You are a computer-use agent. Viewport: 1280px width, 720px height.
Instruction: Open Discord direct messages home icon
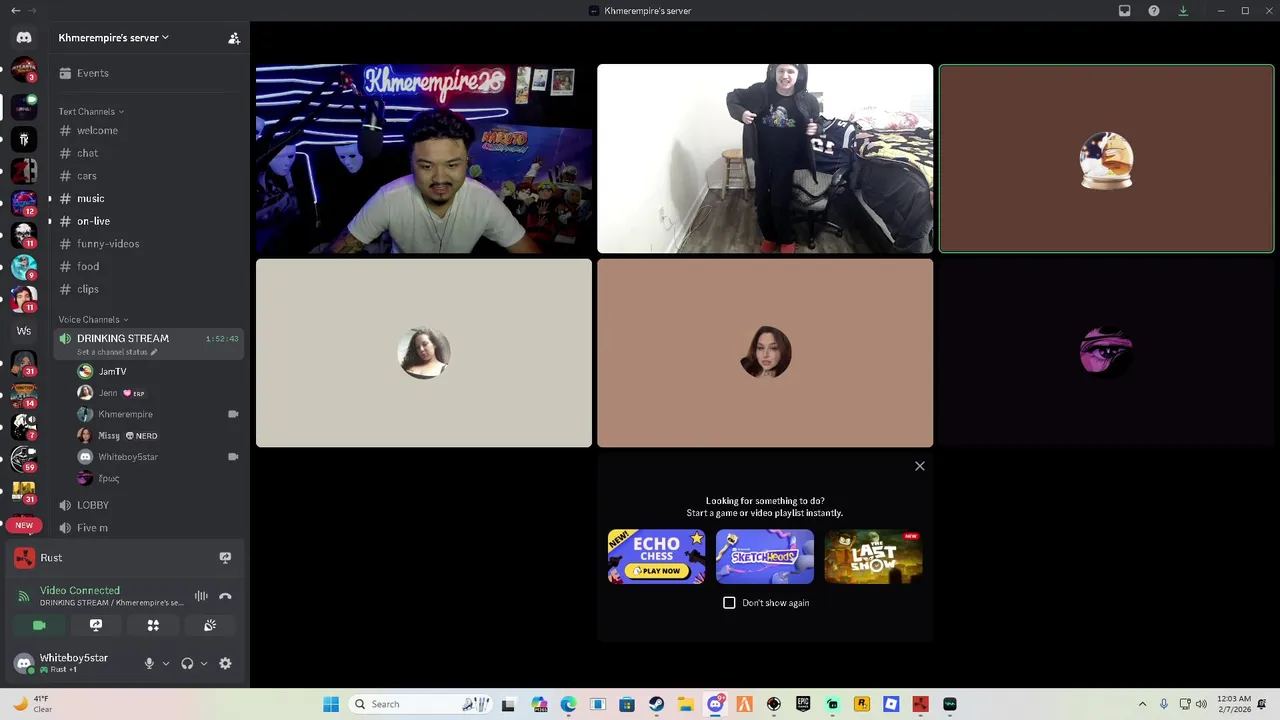tap(24, 37)
